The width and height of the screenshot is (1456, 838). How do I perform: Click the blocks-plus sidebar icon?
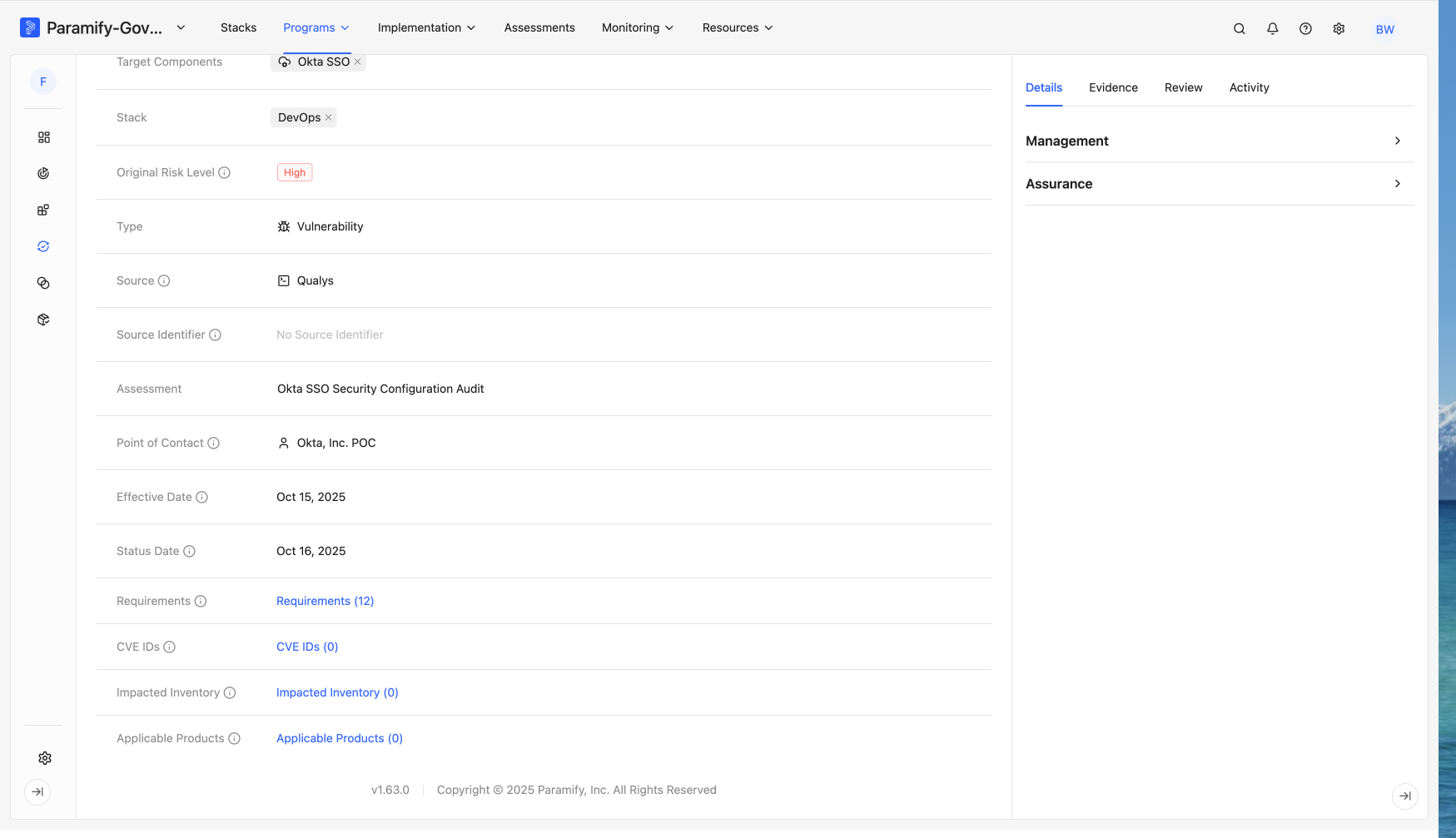coord(43,210)
